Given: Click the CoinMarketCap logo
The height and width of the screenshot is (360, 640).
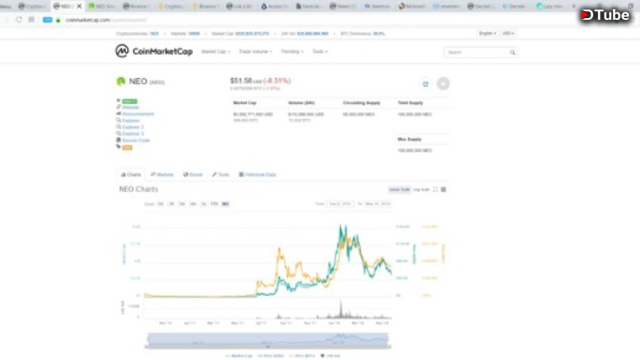Looking at the screenshot, I should click(154, 51).
